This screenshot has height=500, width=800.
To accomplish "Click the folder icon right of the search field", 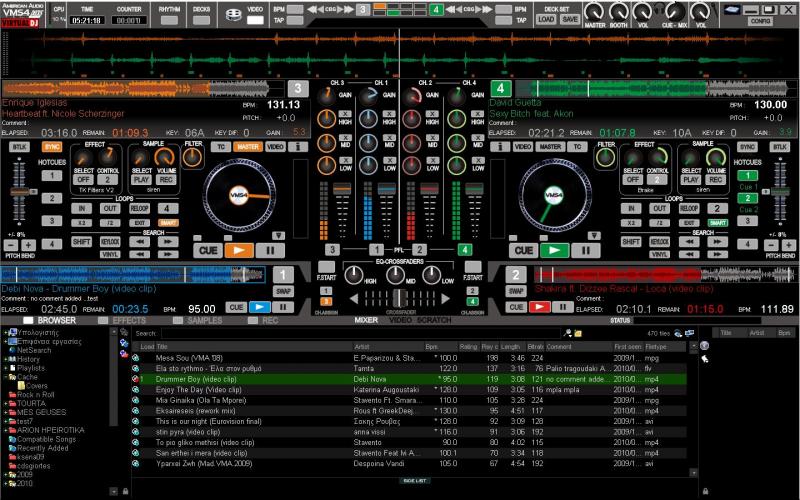I will tap(578, 333).
